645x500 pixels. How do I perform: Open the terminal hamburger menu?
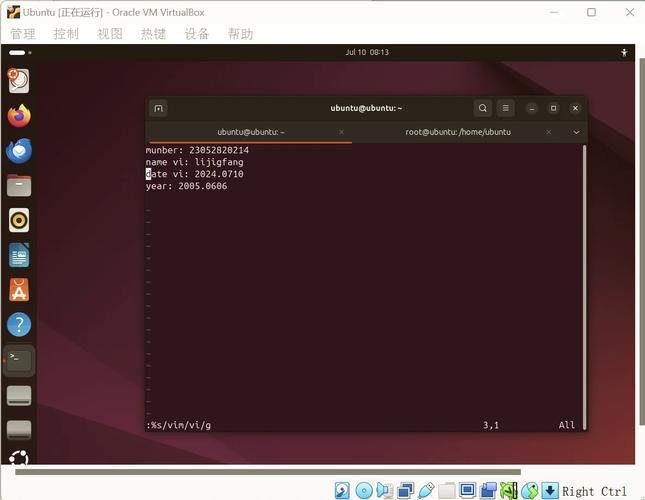click(506, 108)
